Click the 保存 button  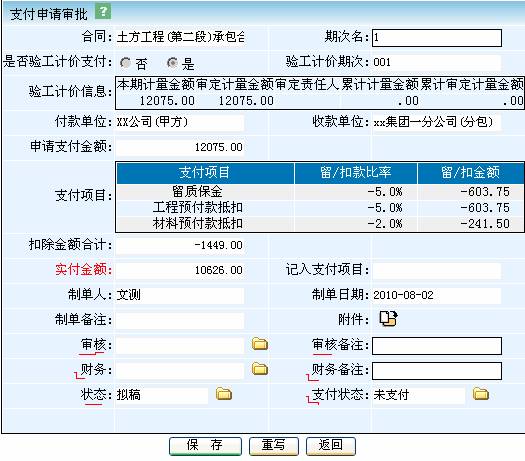(x=205, y=446)
